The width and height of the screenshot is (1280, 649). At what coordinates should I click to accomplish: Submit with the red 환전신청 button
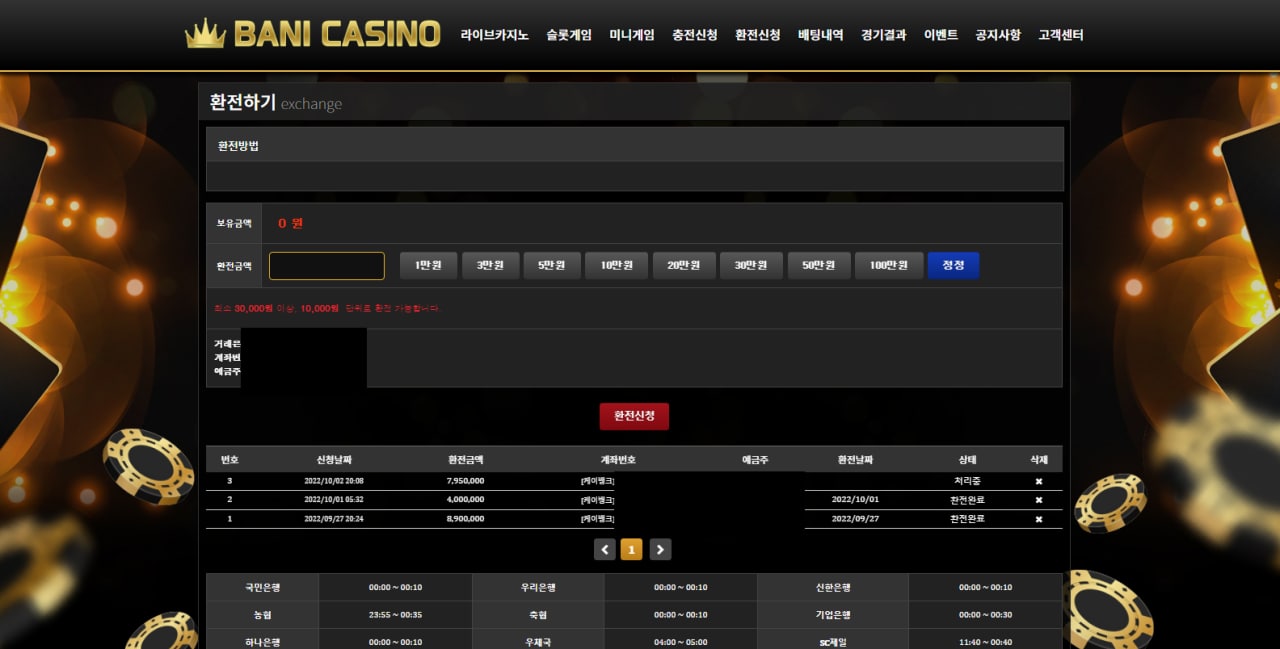(634, 416)
